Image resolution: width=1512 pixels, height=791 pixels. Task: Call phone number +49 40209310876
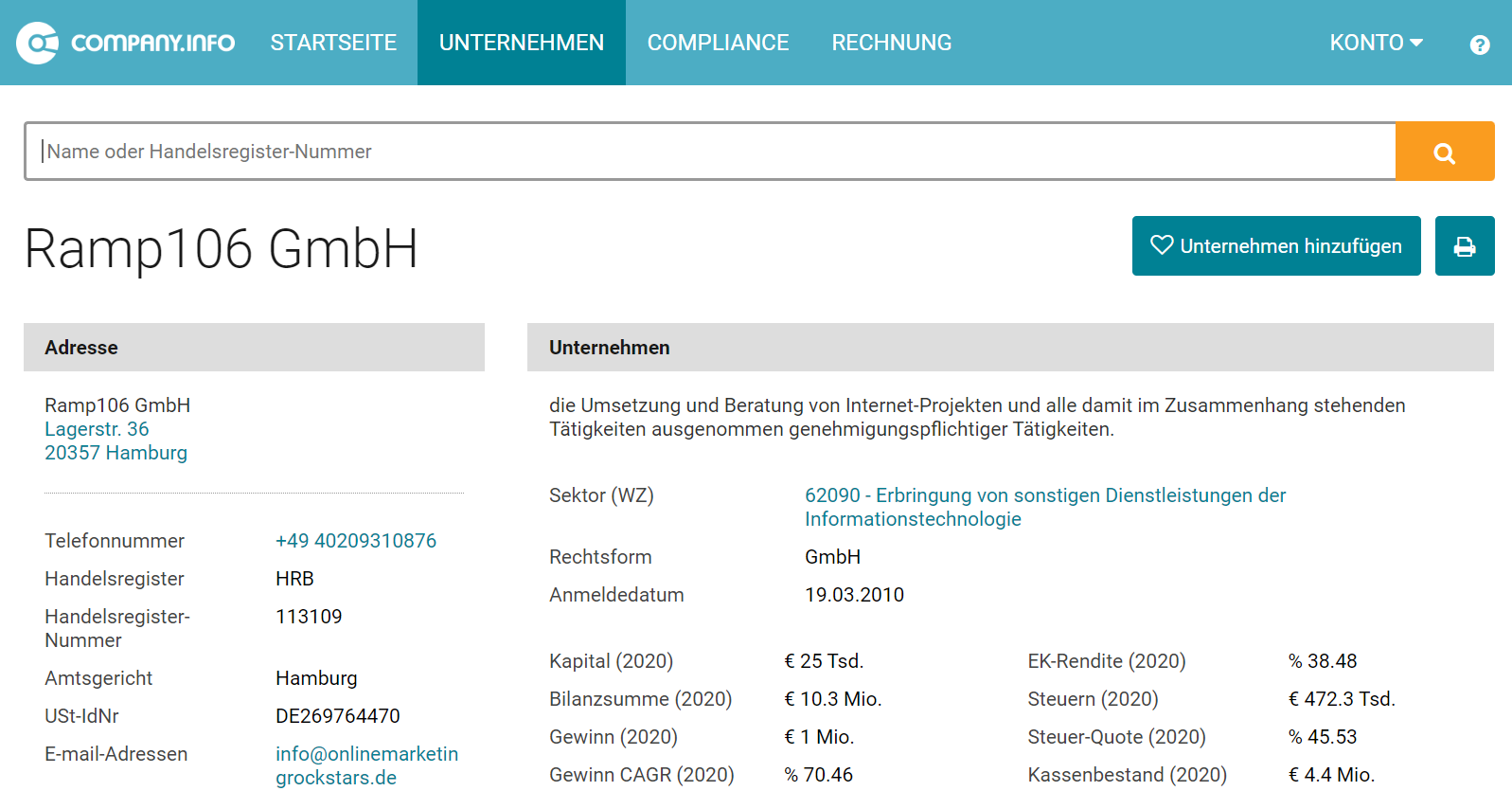click(x=356, y=541)
